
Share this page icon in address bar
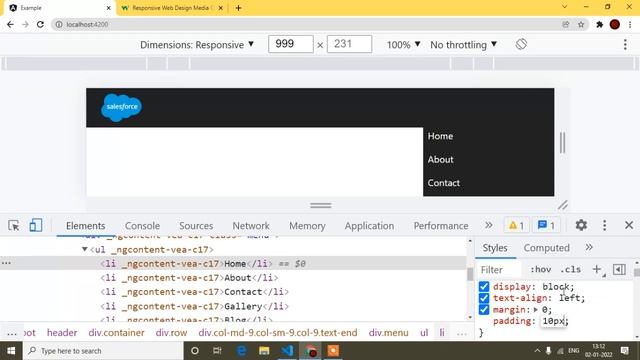[x=566, y=24]
